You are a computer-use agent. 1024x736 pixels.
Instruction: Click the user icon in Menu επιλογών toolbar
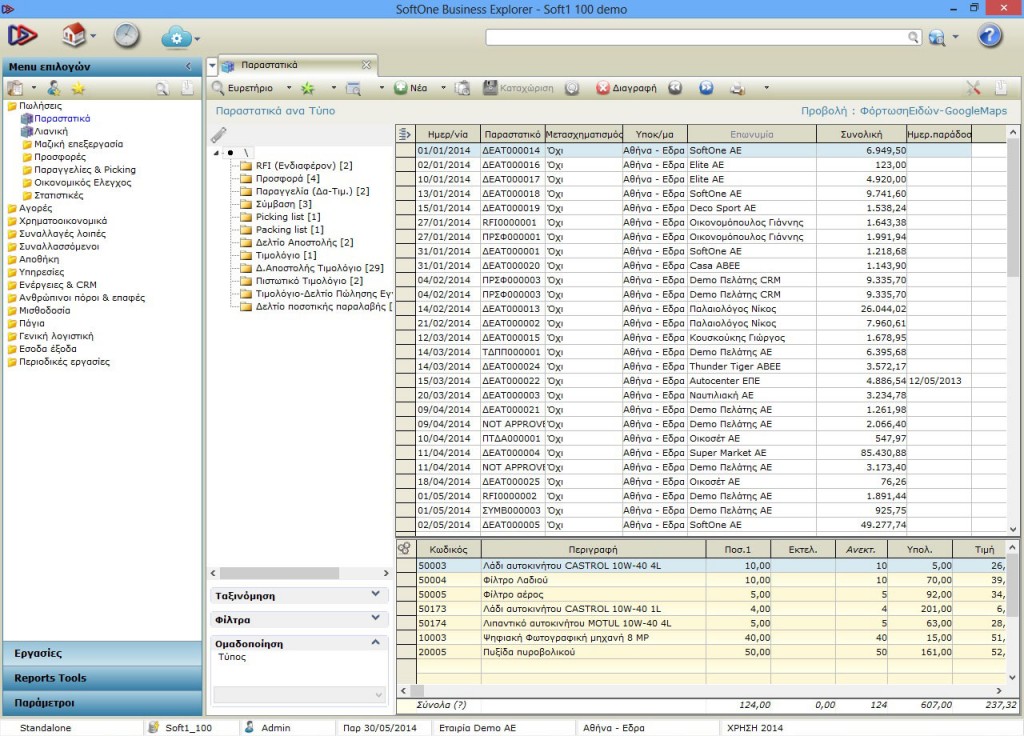point(54,88)
